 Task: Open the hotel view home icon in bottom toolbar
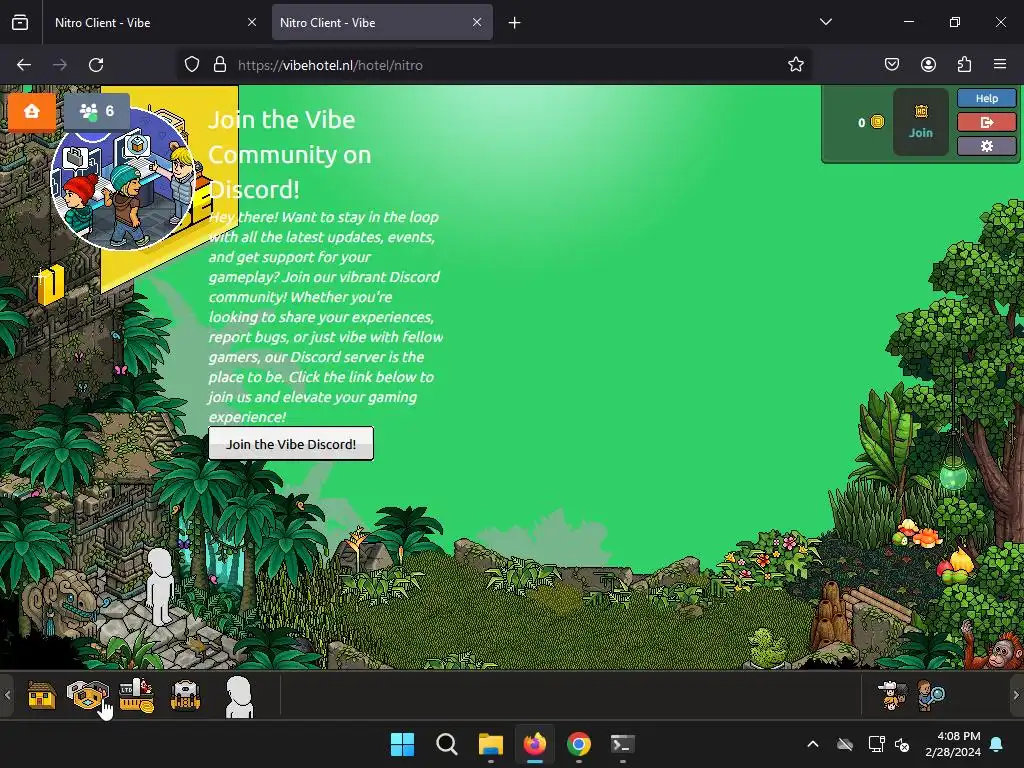pyautogui.click(x=41, y=696)
